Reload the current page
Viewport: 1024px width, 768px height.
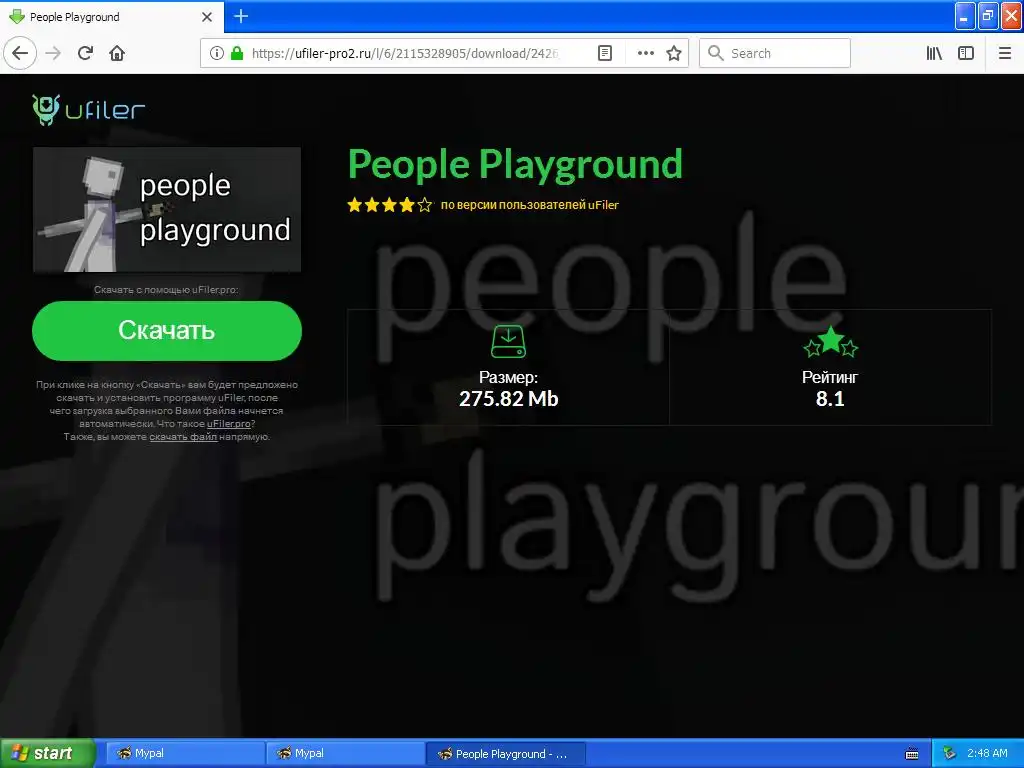pos(85,53)
